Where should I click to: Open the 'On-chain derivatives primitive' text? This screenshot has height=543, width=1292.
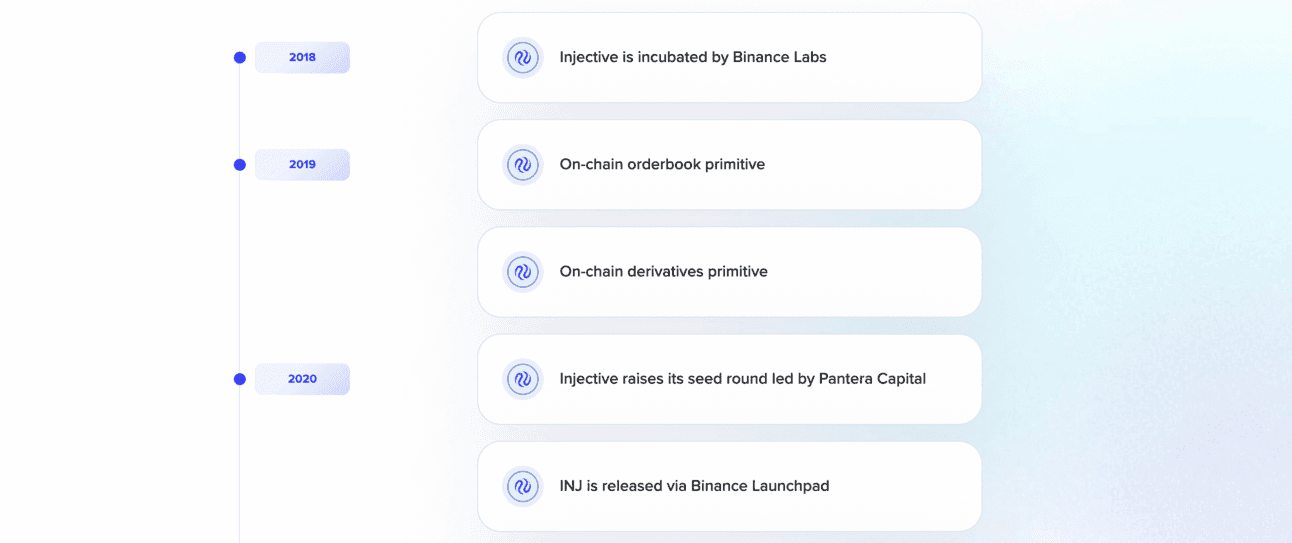[x=664, y=271]
